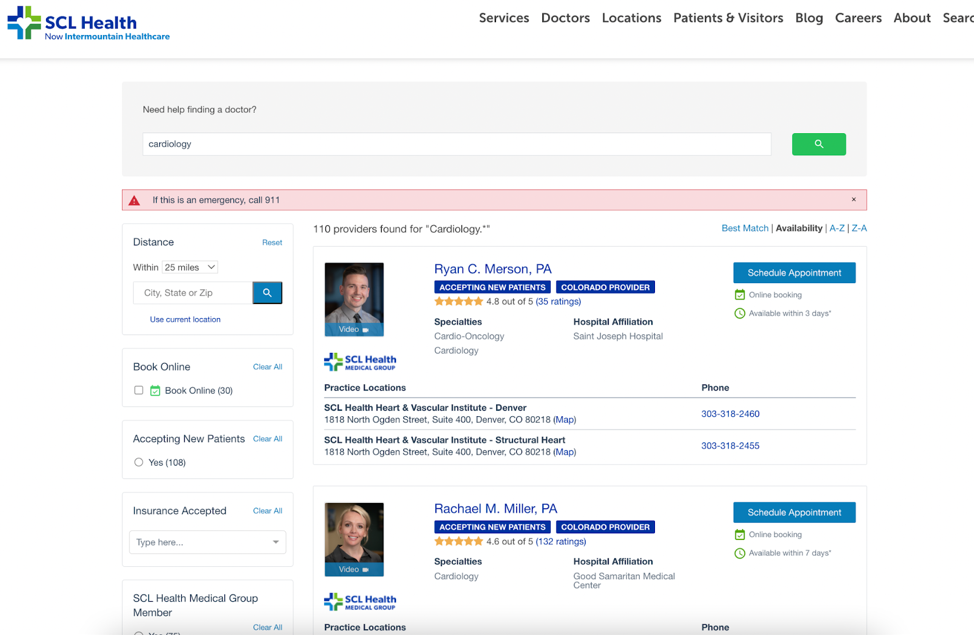Click the availability clock icon for Ryan Merson

point(739,313)
